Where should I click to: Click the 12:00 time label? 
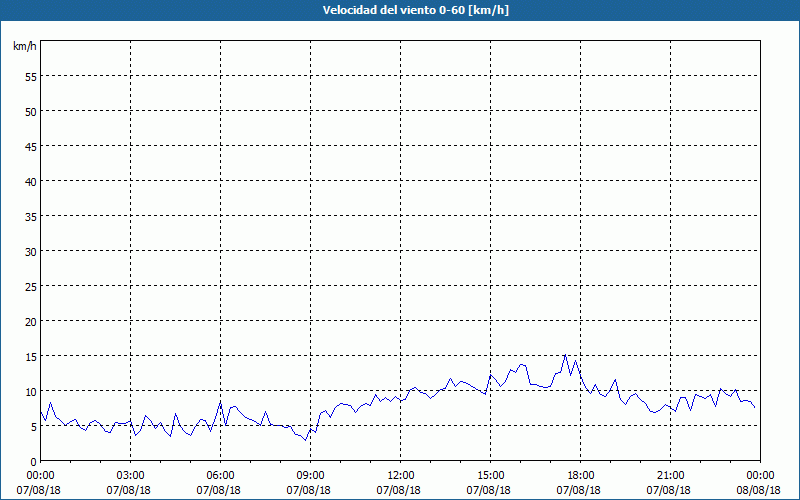point(400,475)
